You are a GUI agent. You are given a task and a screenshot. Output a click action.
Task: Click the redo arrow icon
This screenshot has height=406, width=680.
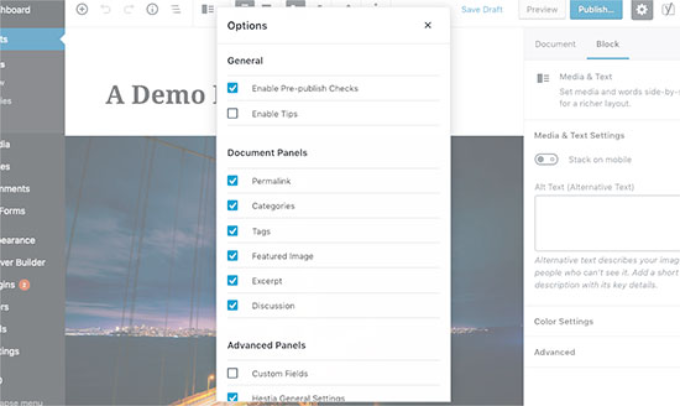[129, 10]
